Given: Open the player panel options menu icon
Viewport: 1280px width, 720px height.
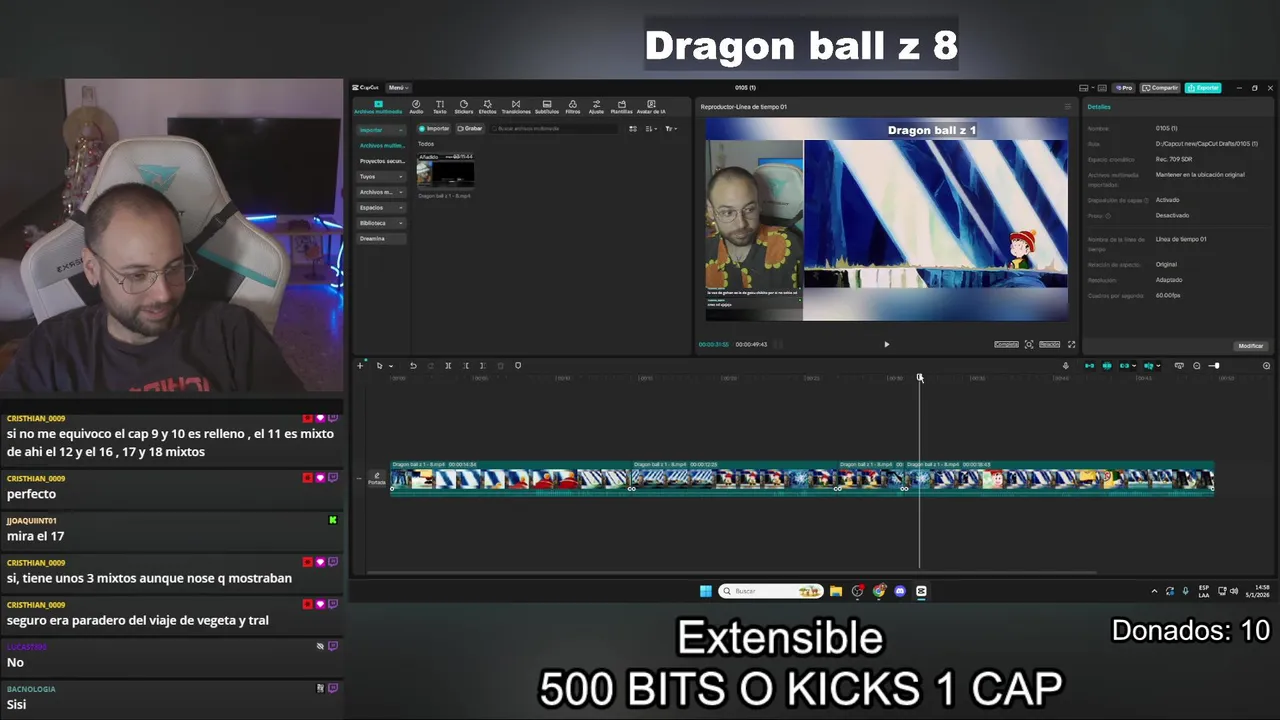Looking at the screenshot, I should pyautogui.click(x=1067, y=107).
